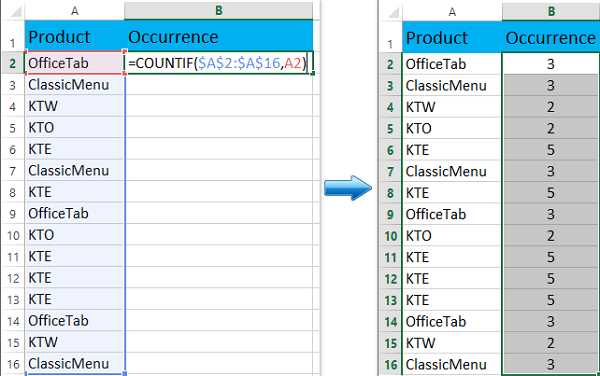Select row 10 header in the right sheet

390,236
